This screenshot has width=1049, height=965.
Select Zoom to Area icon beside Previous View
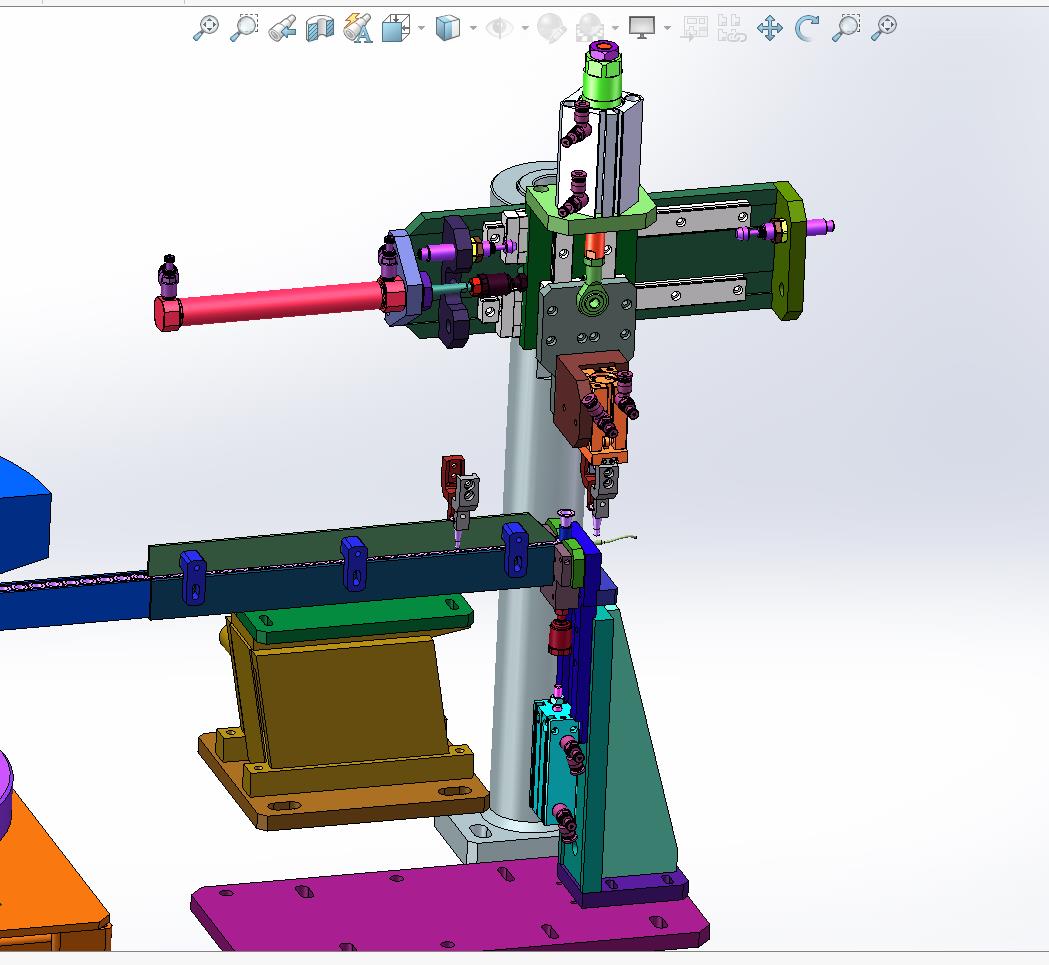click(244, 27)
